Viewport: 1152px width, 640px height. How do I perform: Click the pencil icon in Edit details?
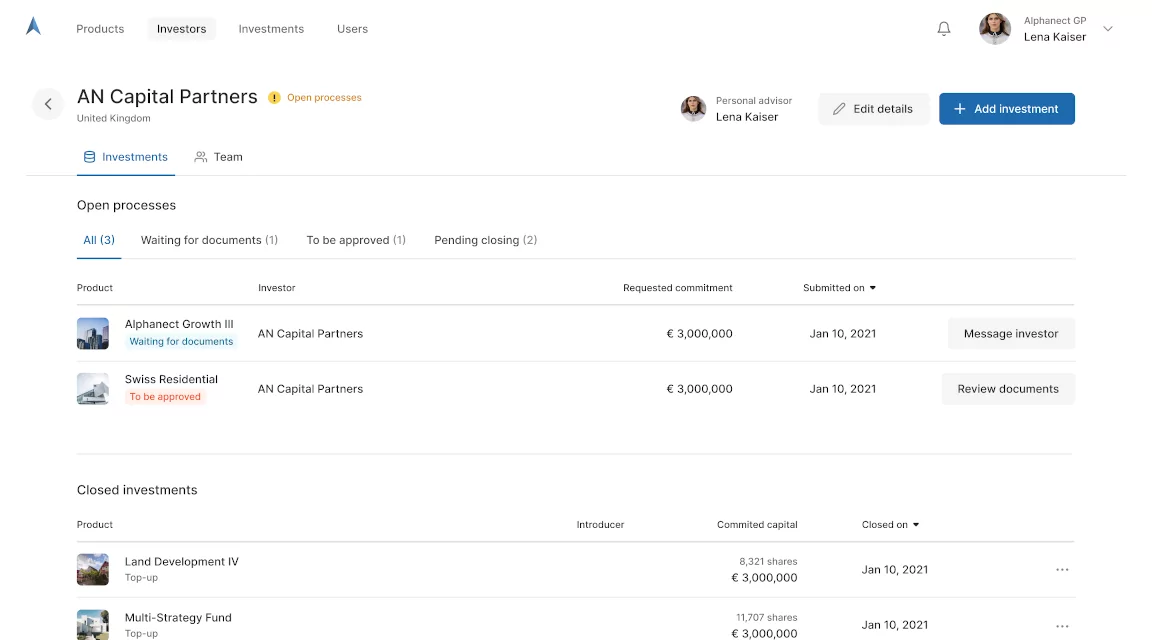[x=839, y=109]
